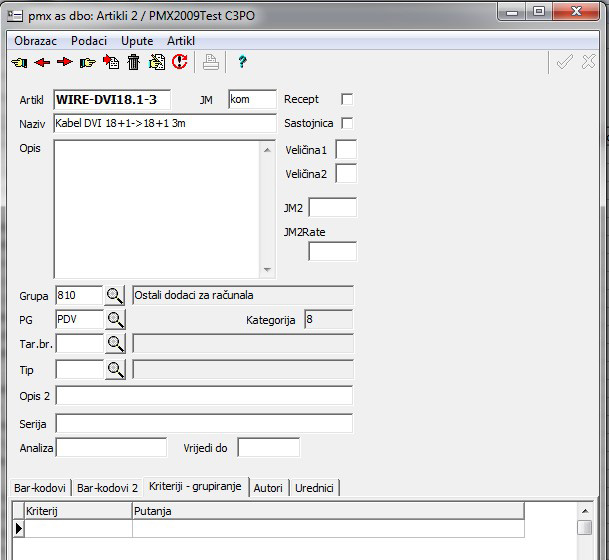Click the Naziv field with Kabel DVI text
Viewport: 609px width, 560px height.
(x=165, y=123)
